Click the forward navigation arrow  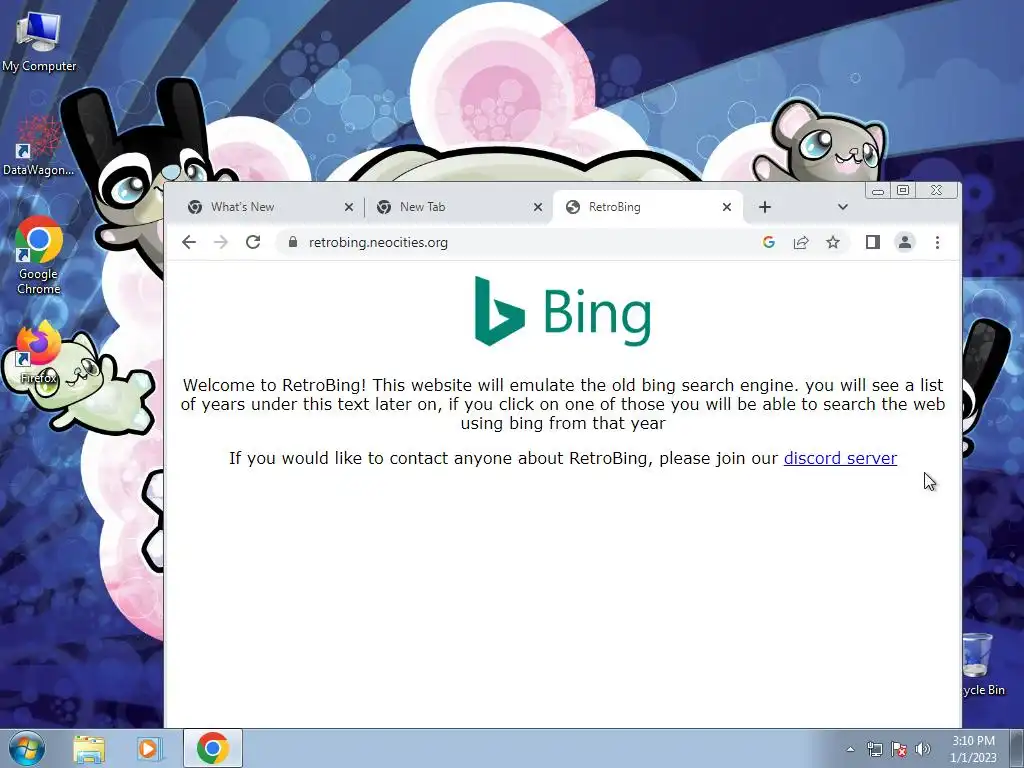point(221,242)
